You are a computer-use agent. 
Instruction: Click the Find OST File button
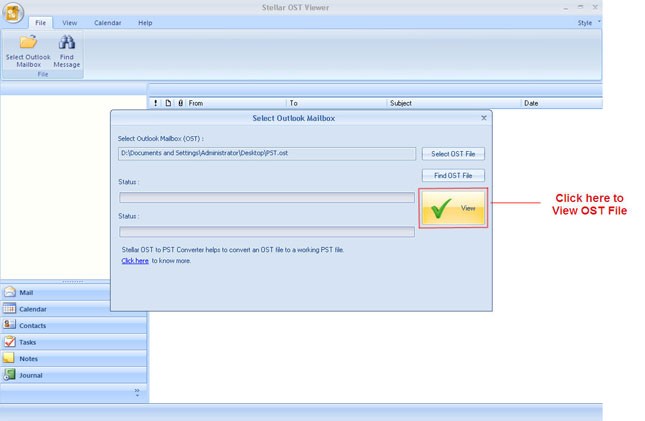pyautogui.click(x=453, y=176)
